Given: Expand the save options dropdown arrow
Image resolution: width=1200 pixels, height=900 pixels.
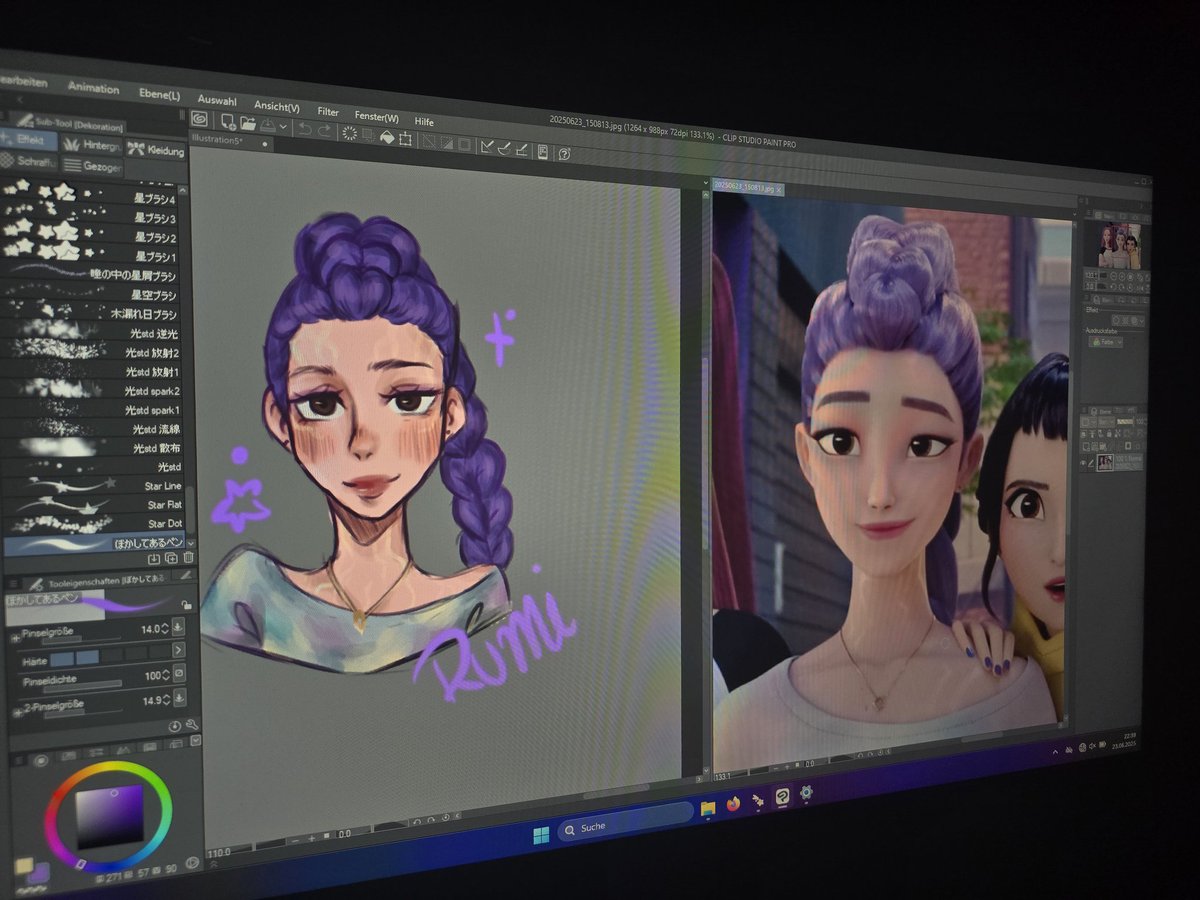Looking at the screenshot, I should [x=284, y=127].
